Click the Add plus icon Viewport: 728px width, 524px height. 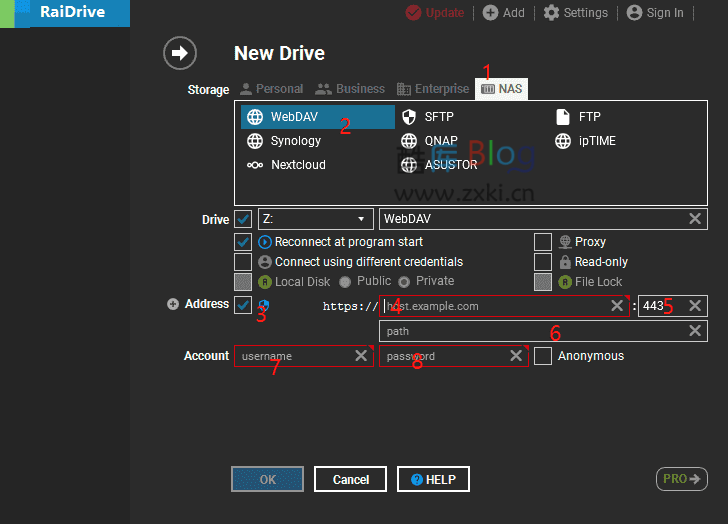coord(490,13)
